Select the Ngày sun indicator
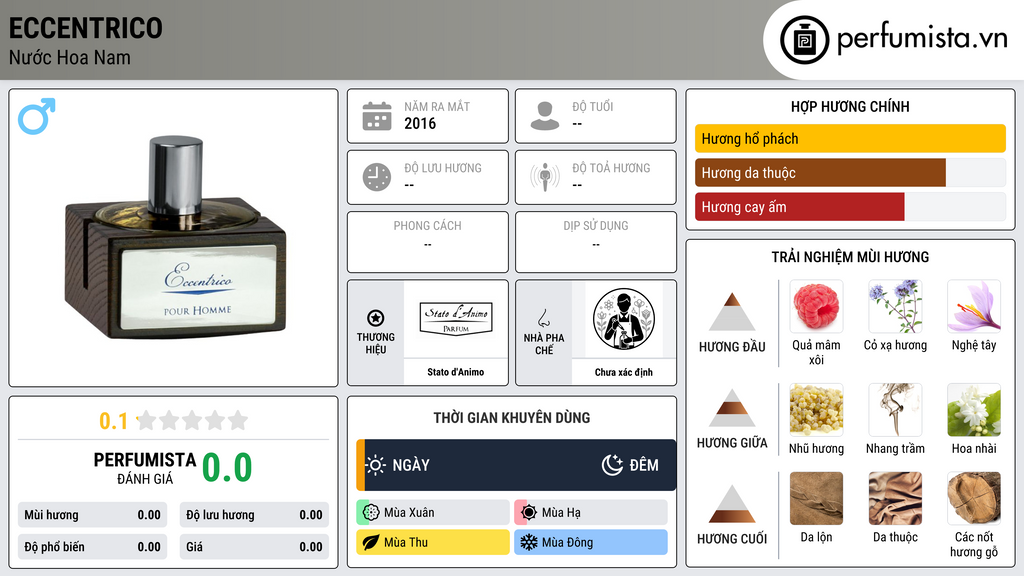The height and width of the screenshot is (576, 1024). [397, 465]
